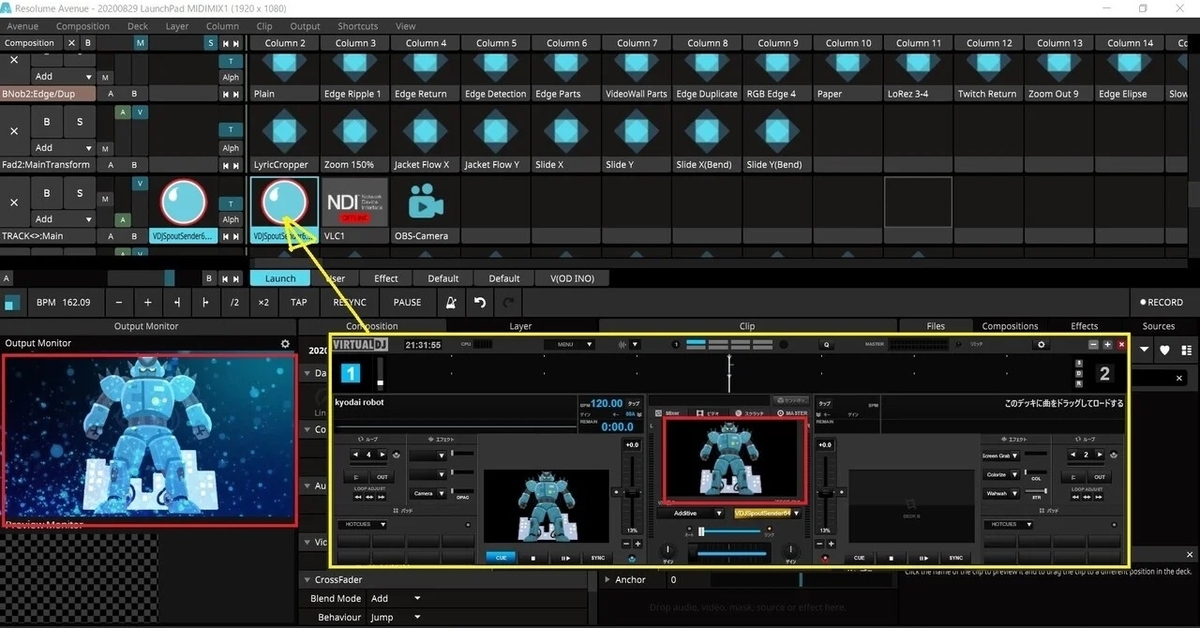The height and width of the screenshot is (628, 1200).
Task: Toggle the RECORD button
Action: [x=1161, y=302]
